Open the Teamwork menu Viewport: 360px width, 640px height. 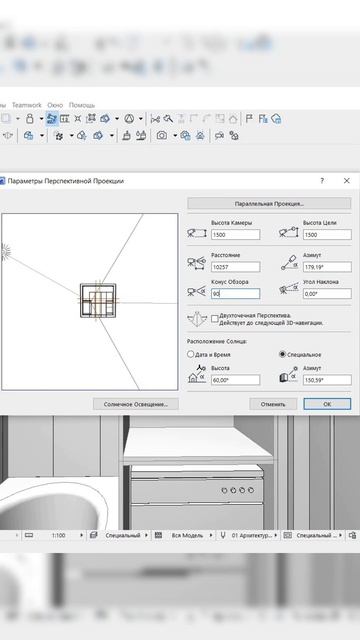[x=27, y=105]
